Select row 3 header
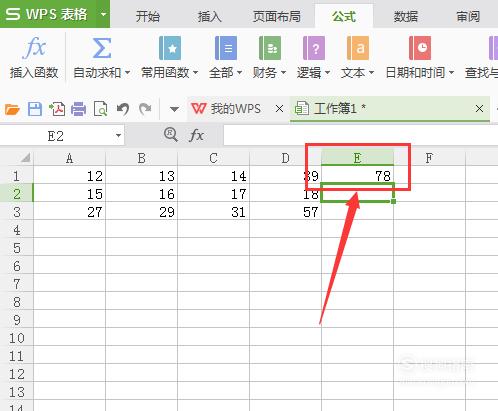Image resolution: width=498 pixels, height=411 pixels. (x=17, y=211)
